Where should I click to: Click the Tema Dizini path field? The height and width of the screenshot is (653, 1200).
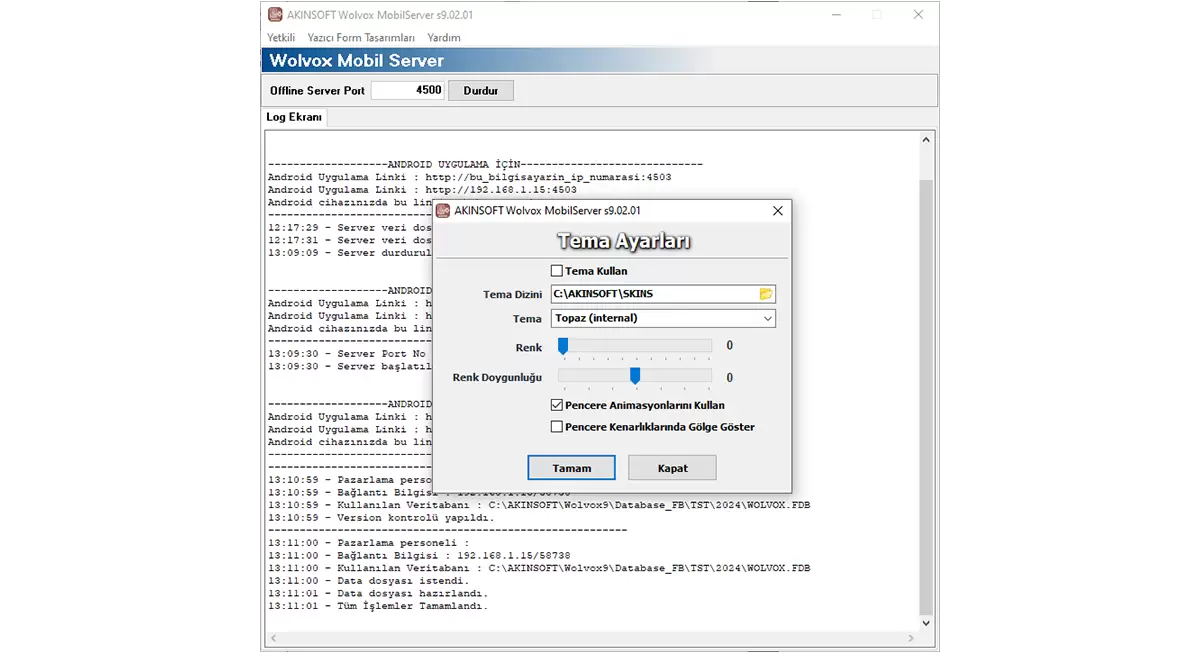click(653, 294)
